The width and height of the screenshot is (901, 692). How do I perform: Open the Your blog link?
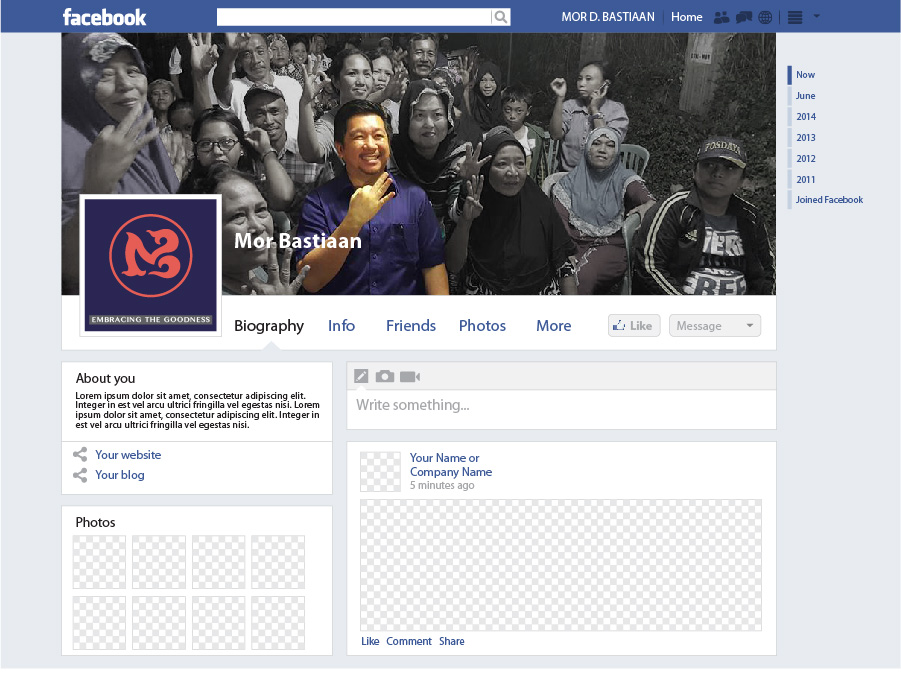pos(120,475)
